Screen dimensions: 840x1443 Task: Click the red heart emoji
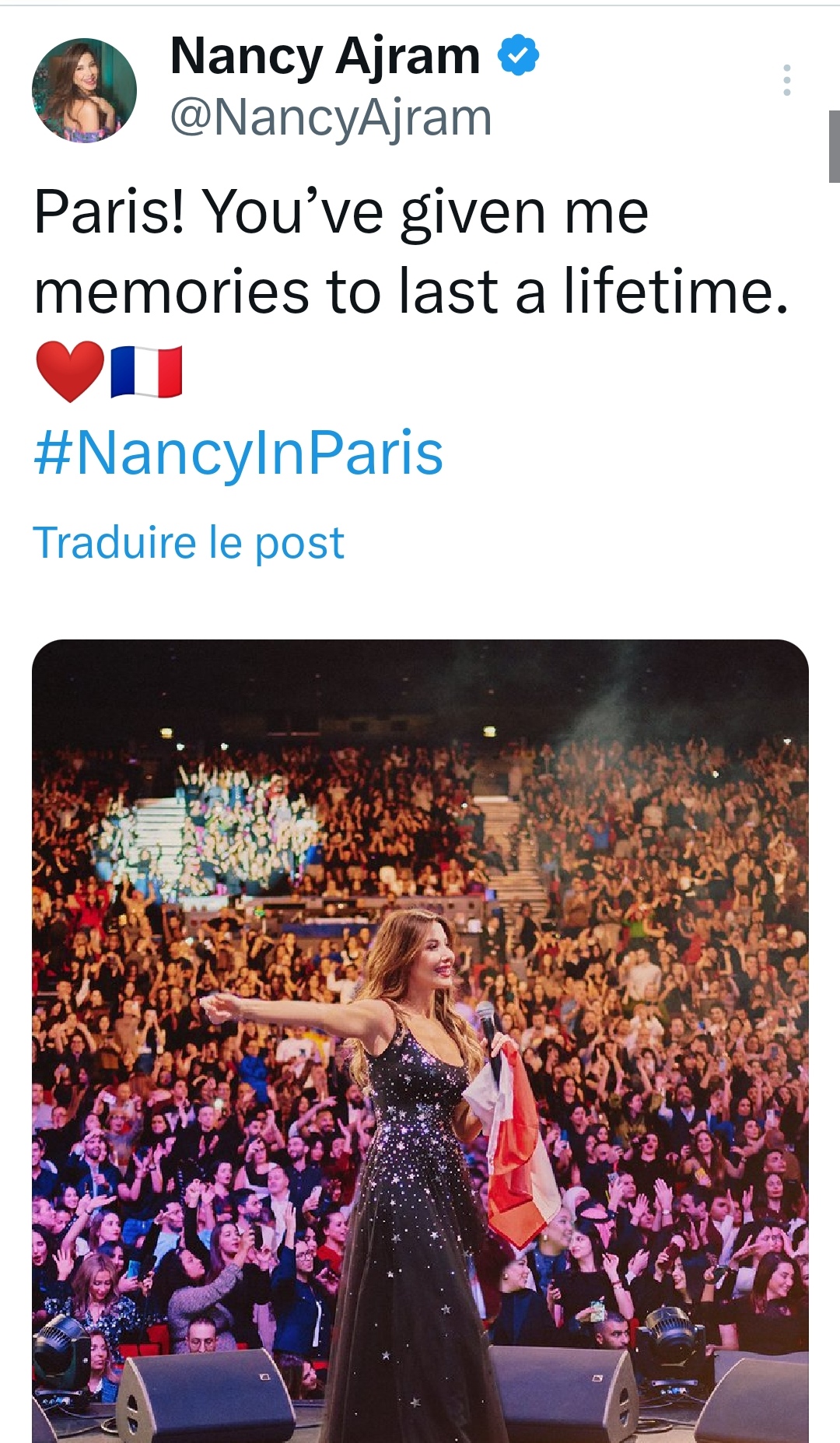(70, 371)
